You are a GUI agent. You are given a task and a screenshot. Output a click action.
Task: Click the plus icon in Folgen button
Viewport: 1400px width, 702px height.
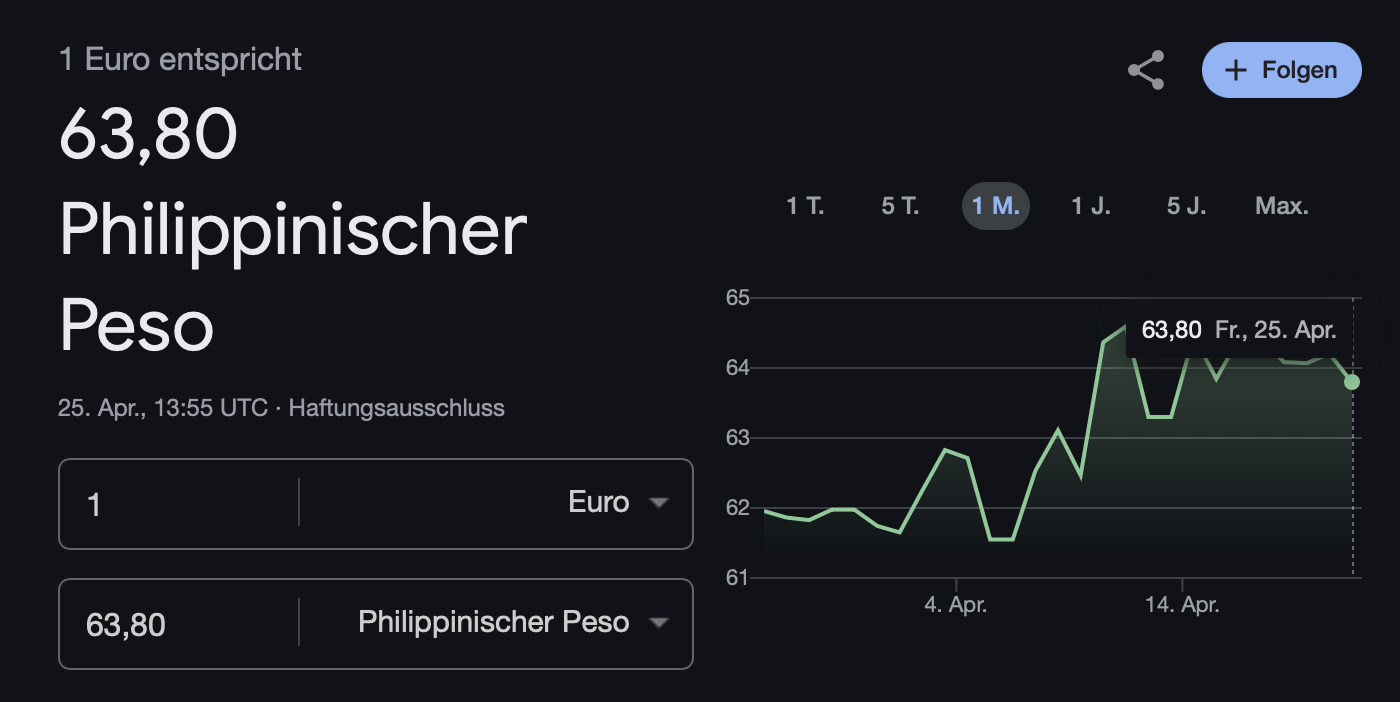1236,70
